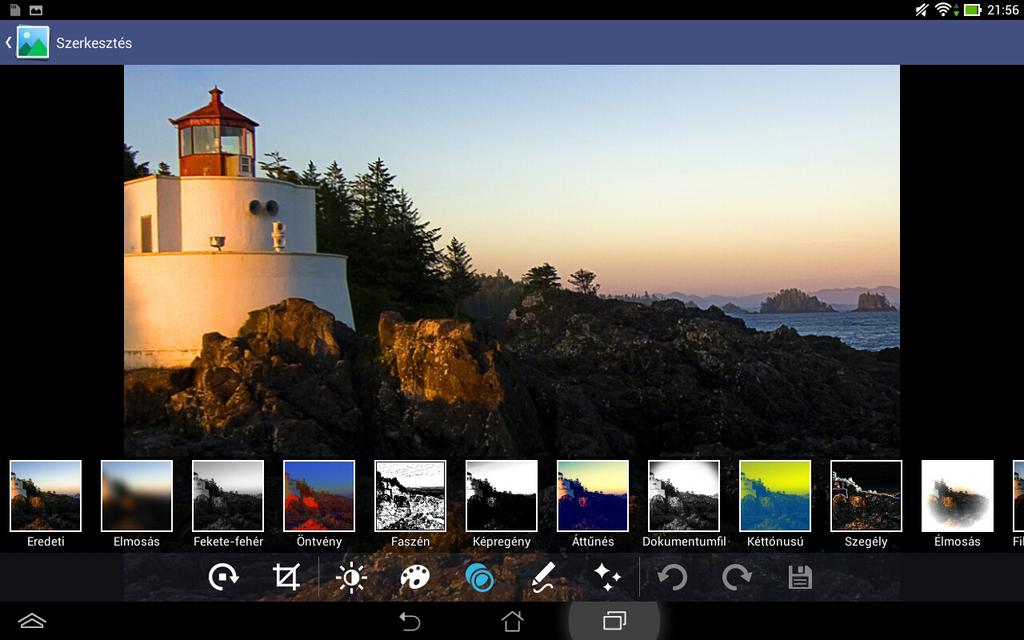Tap the Android home button
Viewport: 1024px width, 640px height.
click(512, 620)
